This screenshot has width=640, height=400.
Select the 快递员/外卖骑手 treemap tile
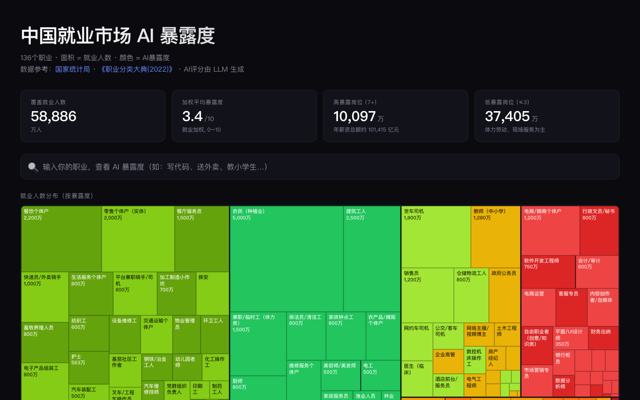(45, 297)
